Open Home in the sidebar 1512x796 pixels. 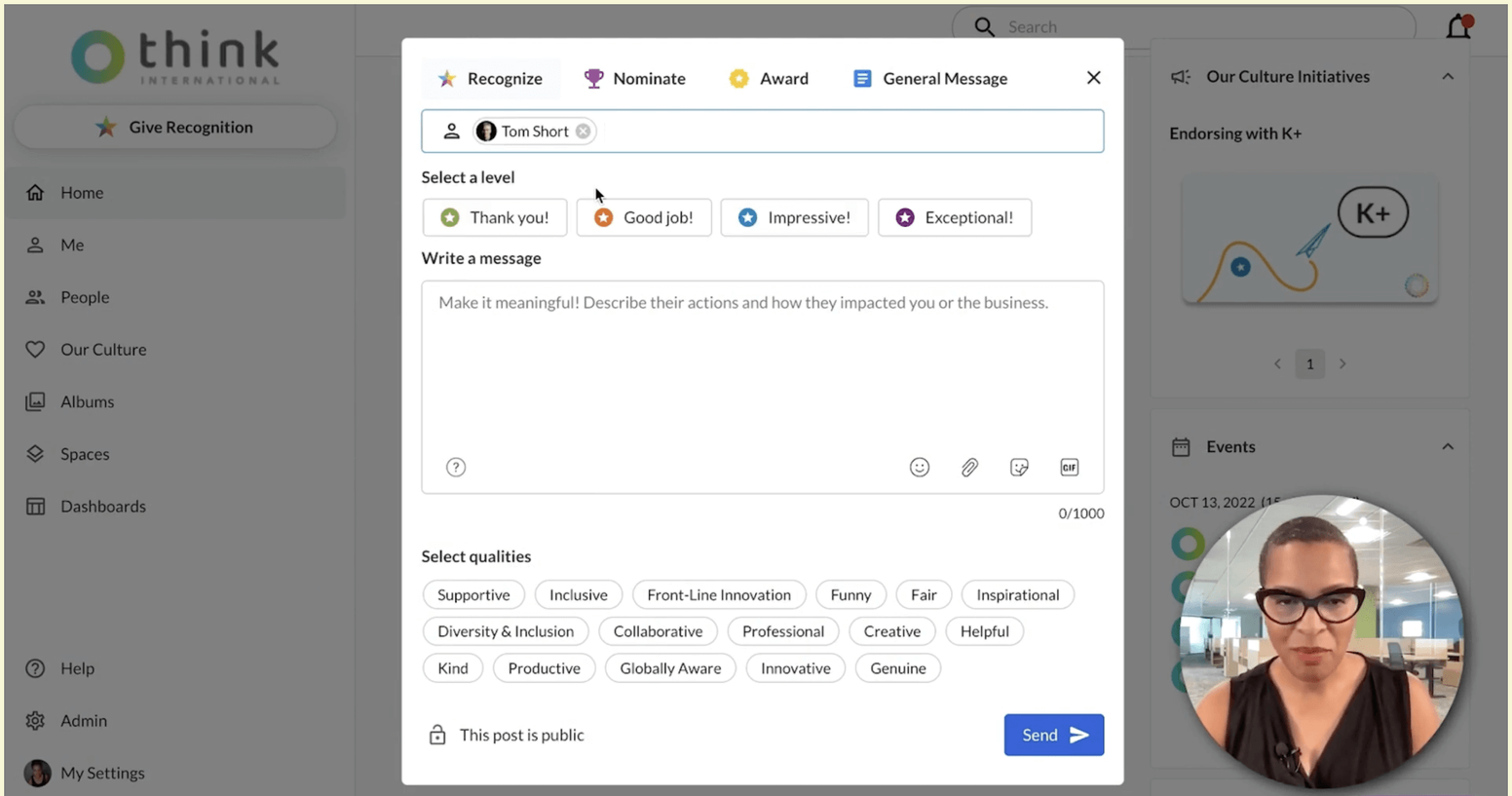coord(175,193)
